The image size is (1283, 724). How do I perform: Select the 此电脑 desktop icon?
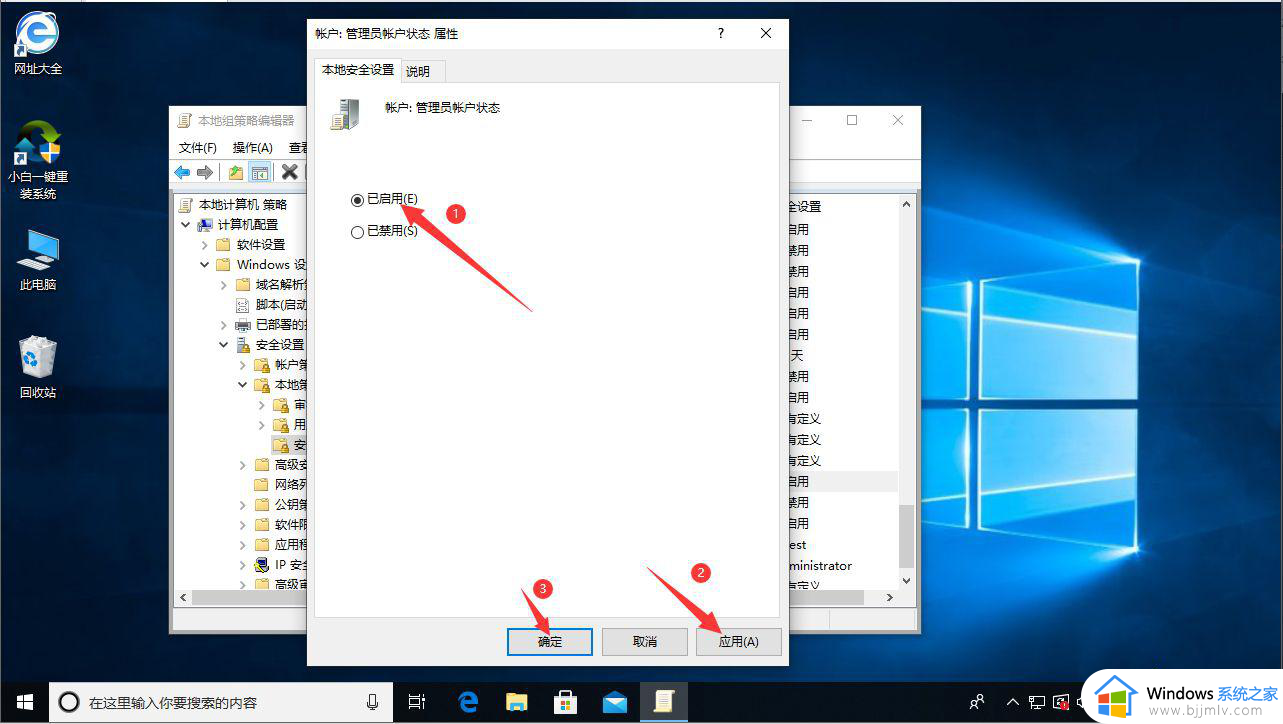tap(37, 260)
